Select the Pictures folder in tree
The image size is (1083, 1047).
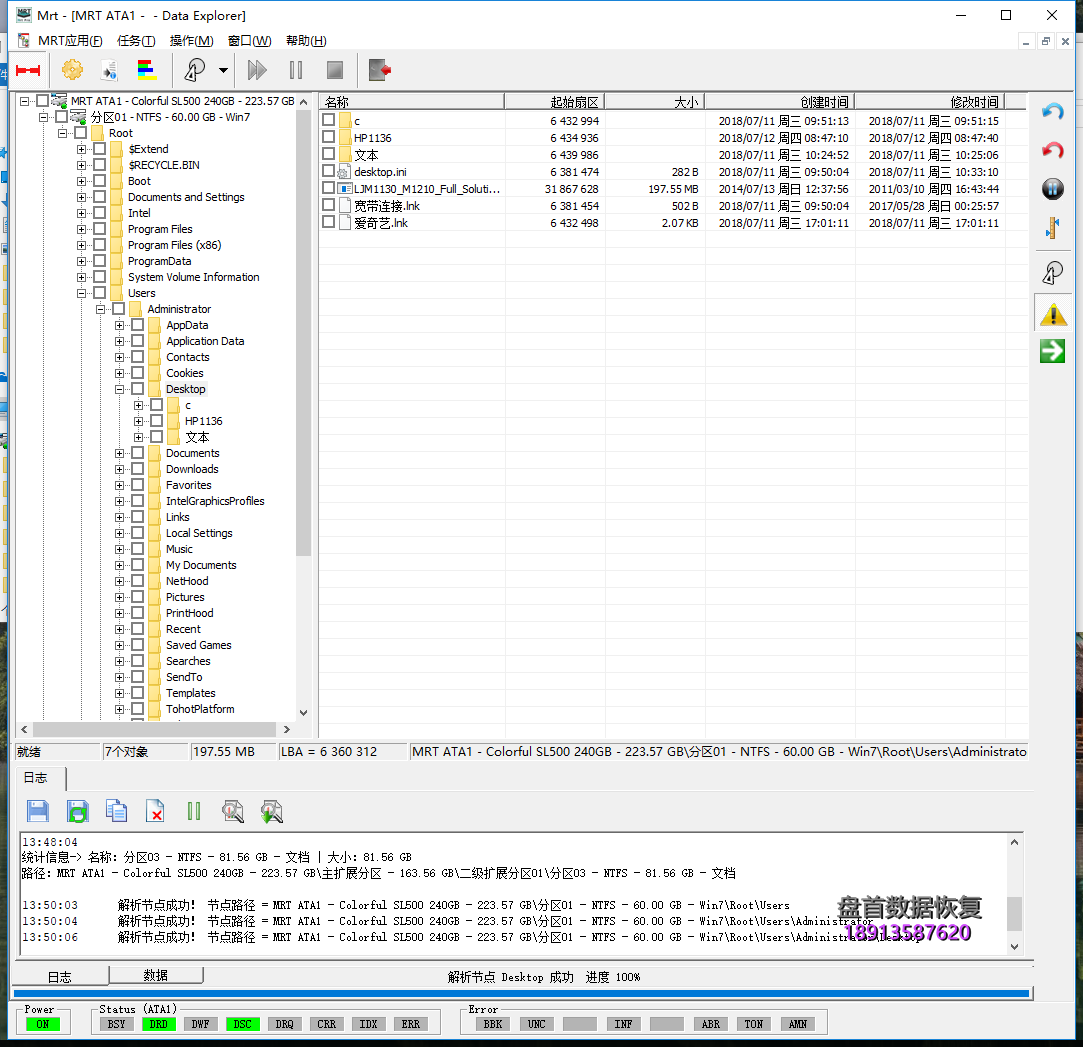pyautogui.click(x=185, y=597)
